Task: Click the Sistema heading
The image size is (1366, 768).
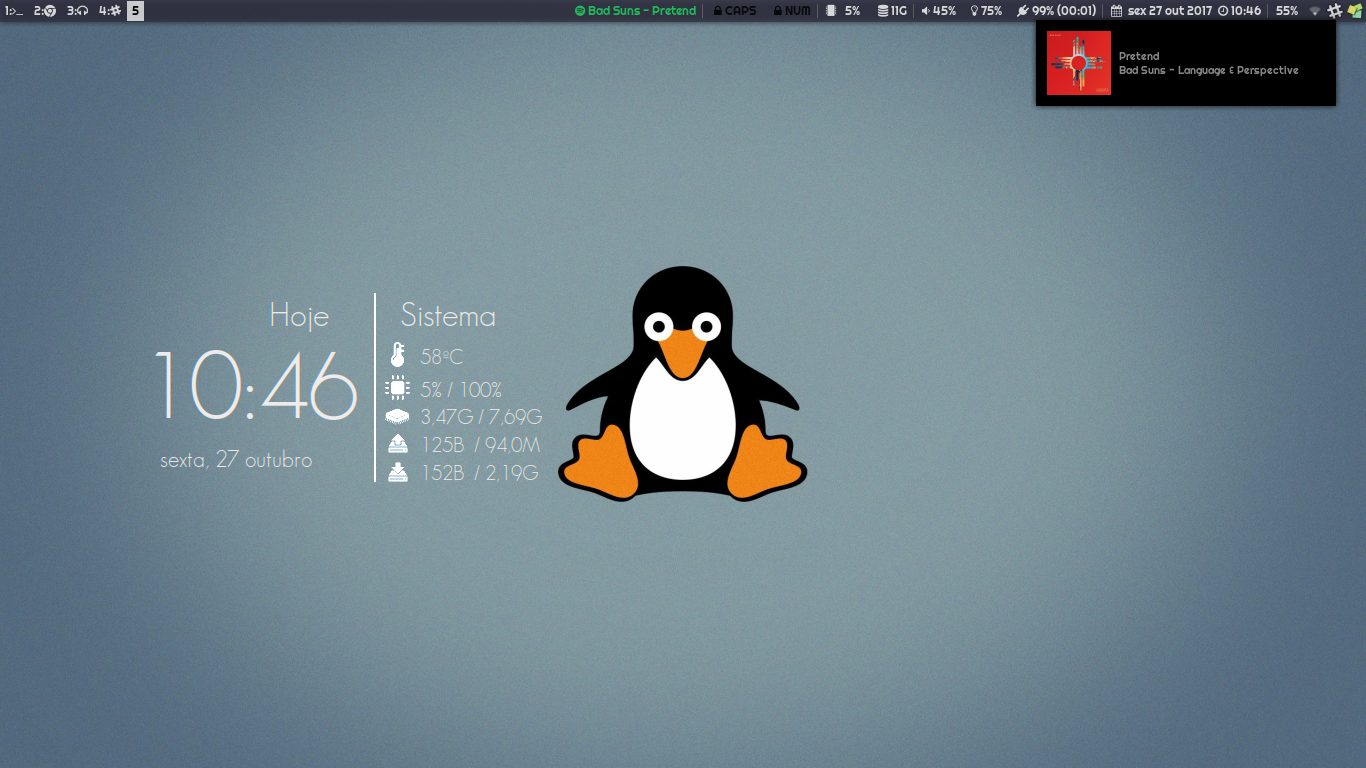Action: 448,316
